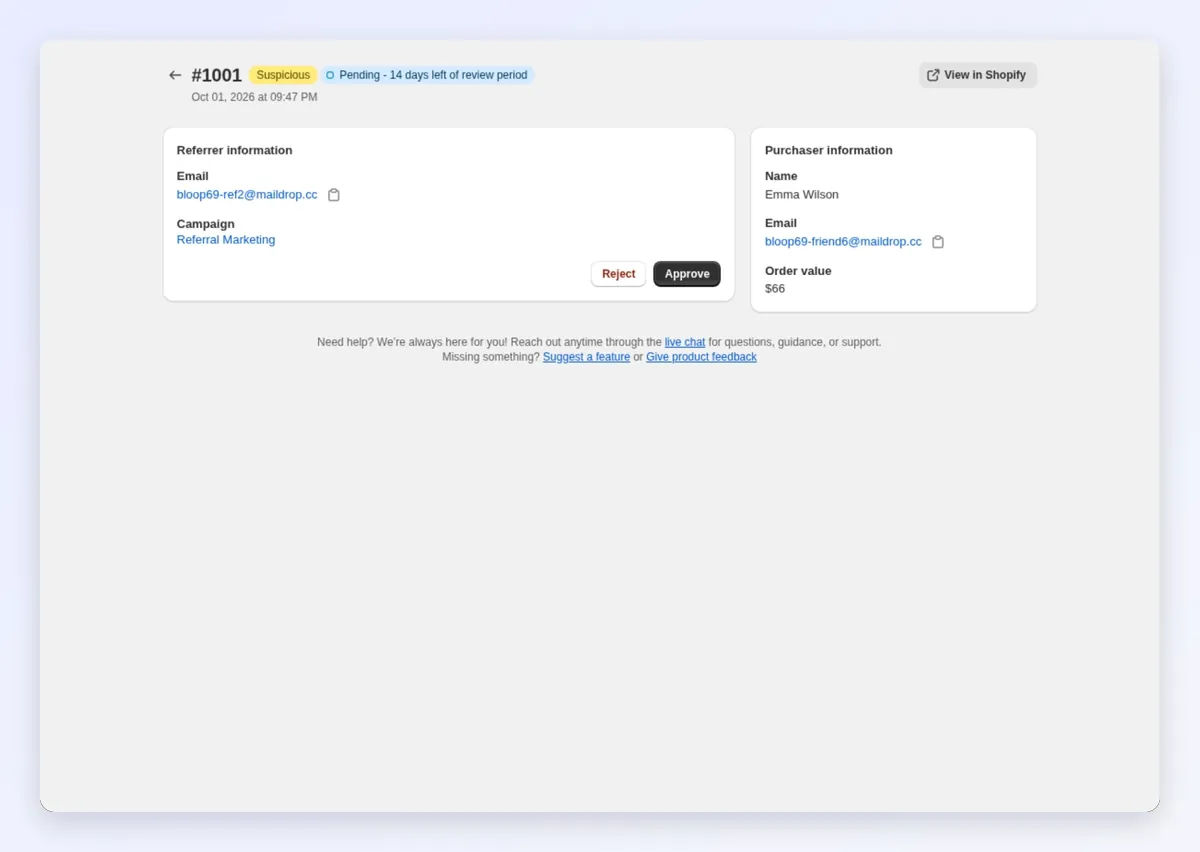Copy the referrer email with clipboard icon
This screenshot has width=1200, height=852.
click(334, 195)
